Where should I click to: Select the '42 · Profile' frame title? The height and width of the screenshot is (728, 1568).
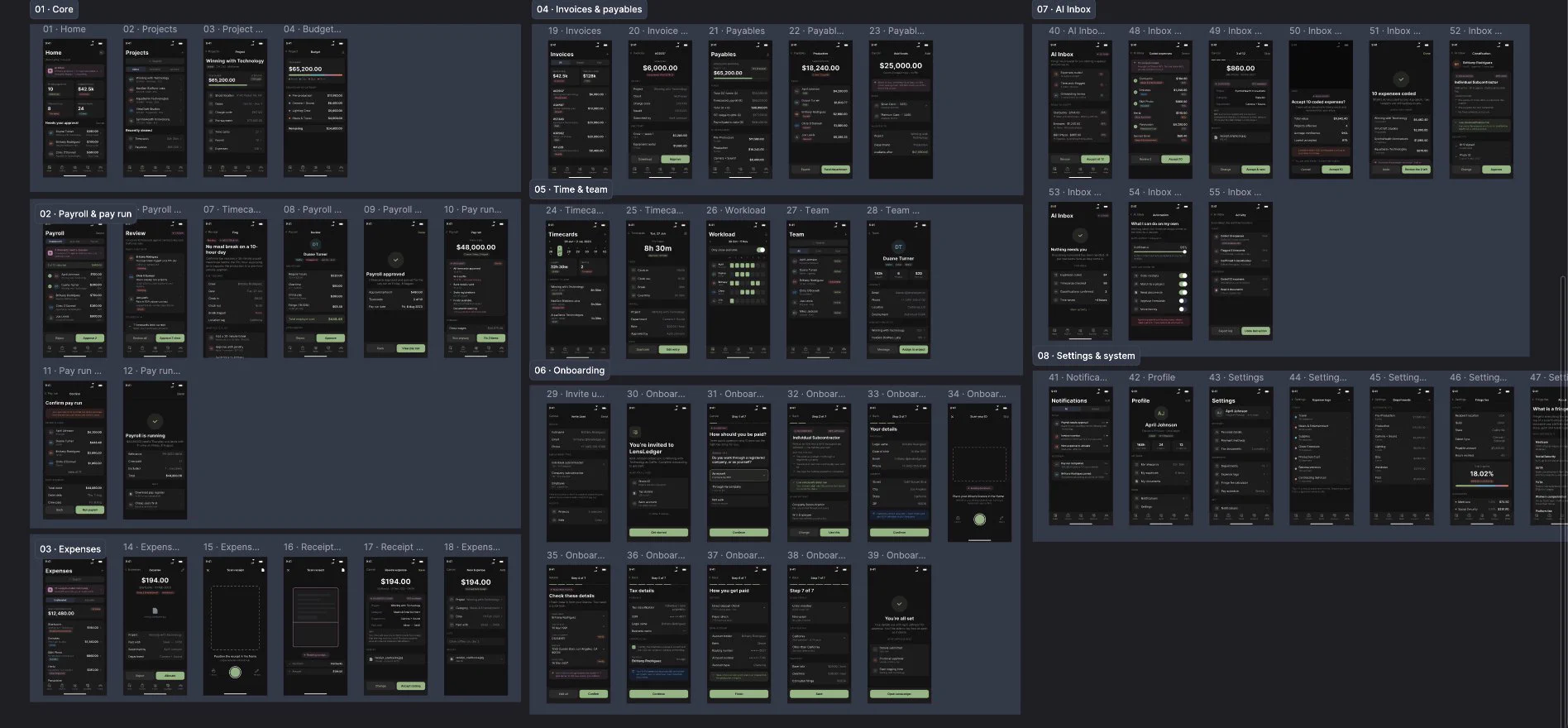[1152, 377]
